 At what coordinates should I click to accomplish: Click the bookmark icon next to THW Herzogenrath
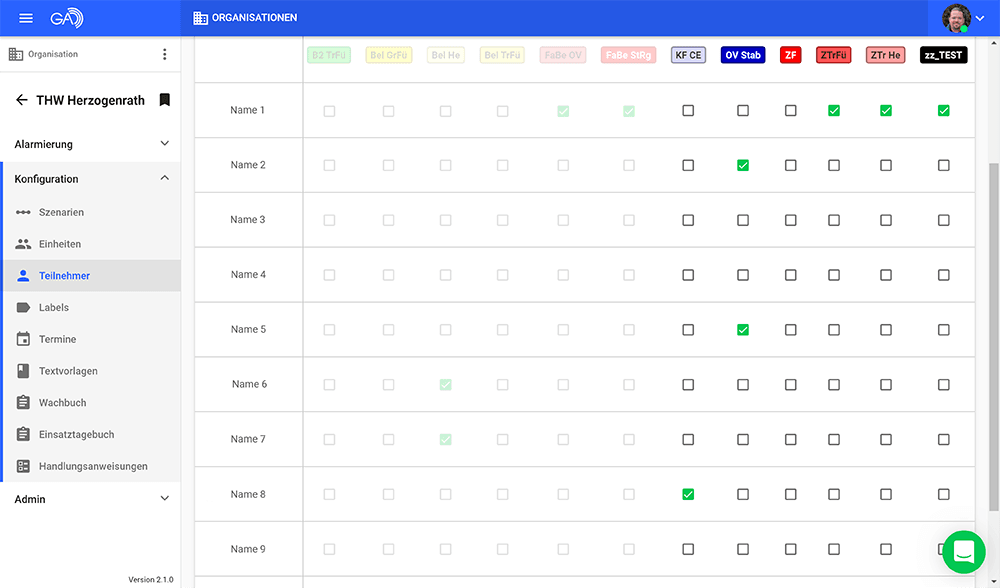coord(165,99)
